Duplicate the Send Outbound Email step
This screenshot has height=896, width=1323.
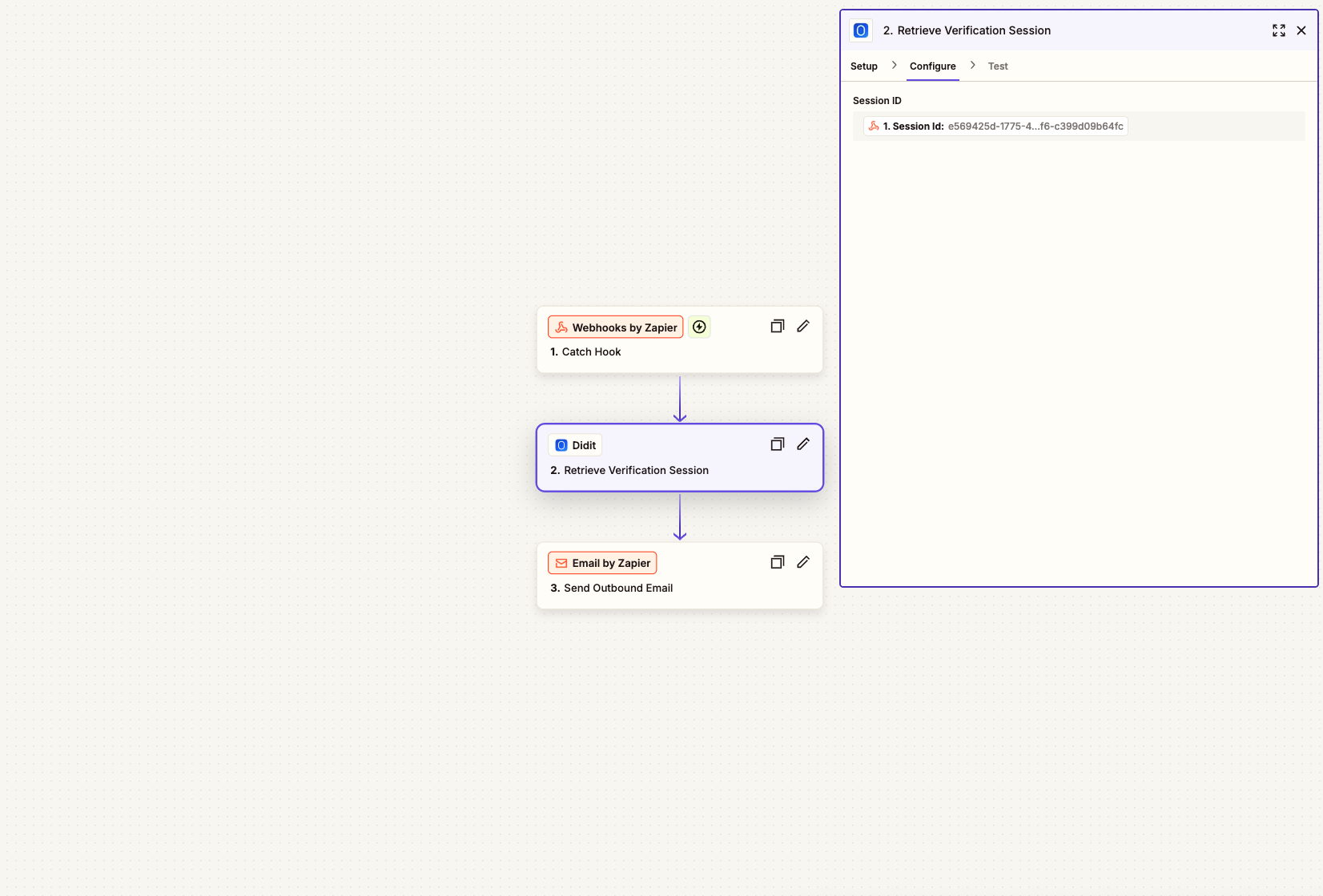point(777,562)
